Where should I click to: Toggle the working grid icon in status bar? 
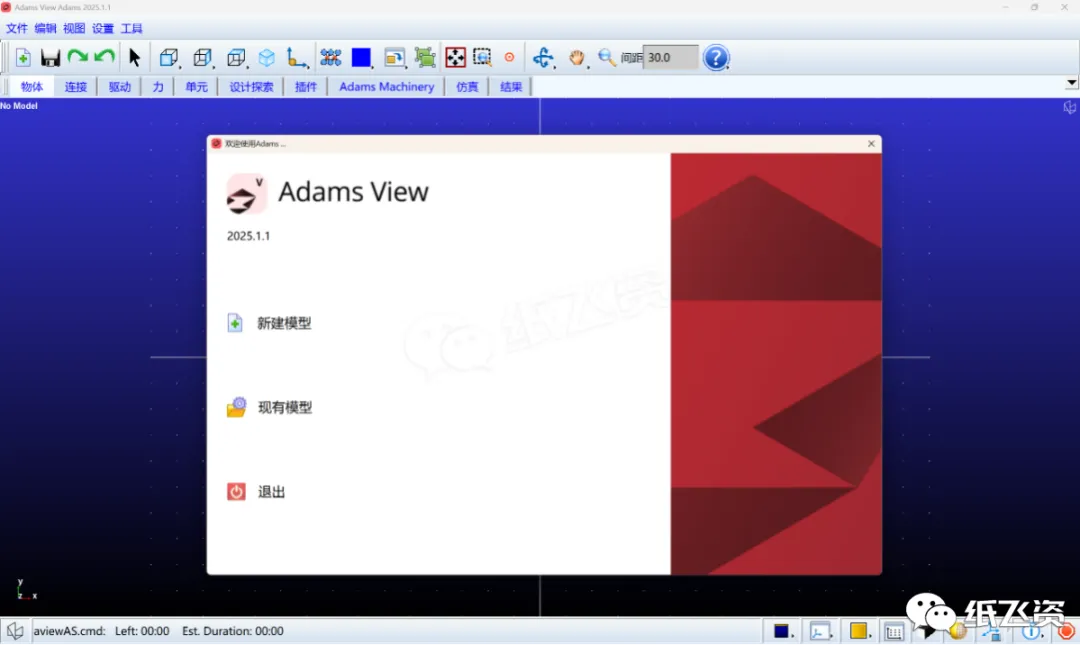pyautogui.click(x=894, y=631)
